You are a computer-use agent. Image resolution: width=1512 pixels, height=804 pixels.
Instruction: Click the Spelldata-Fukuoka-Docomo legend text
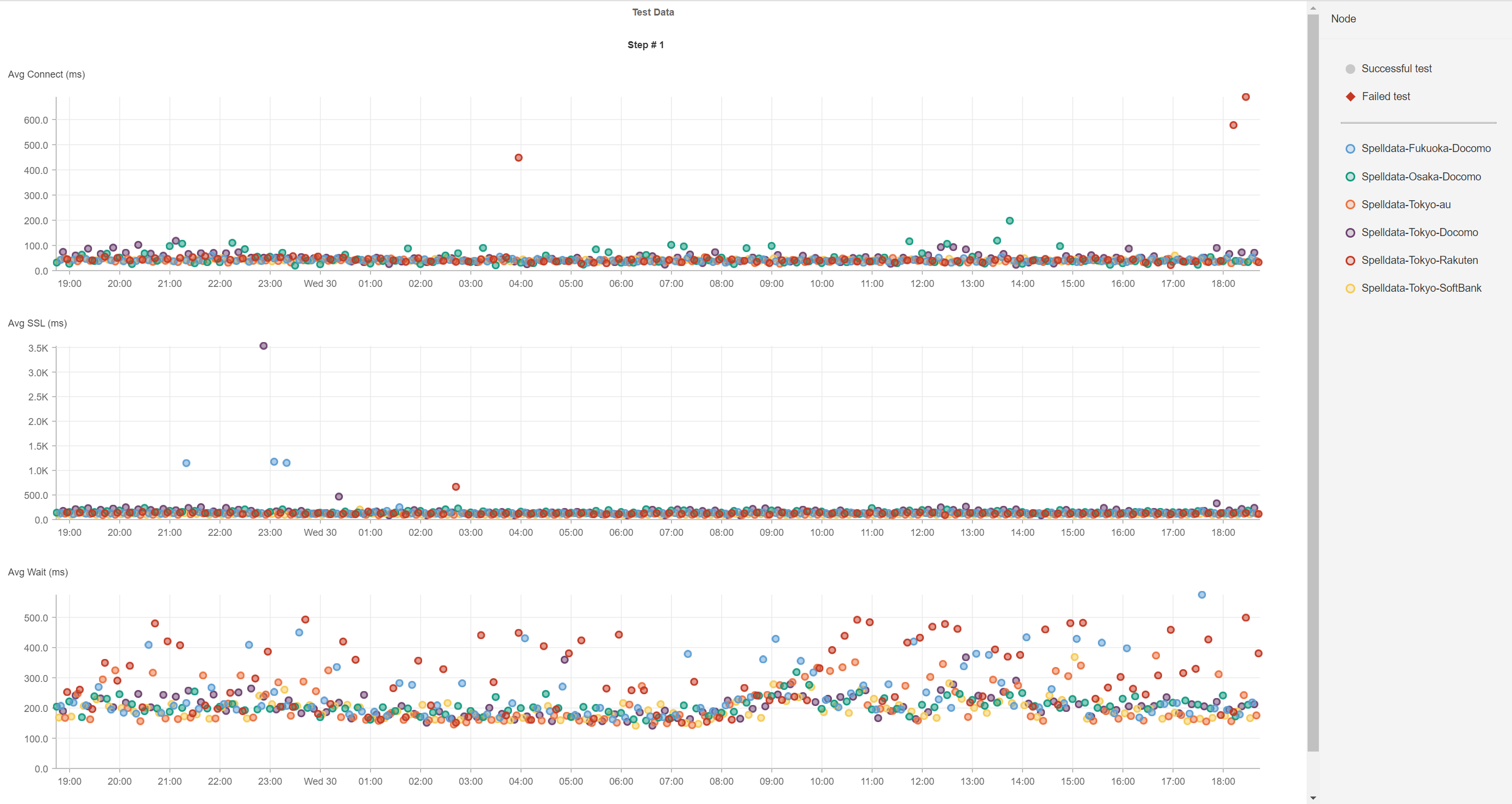pyautogui.click(x=1426, y=149)
